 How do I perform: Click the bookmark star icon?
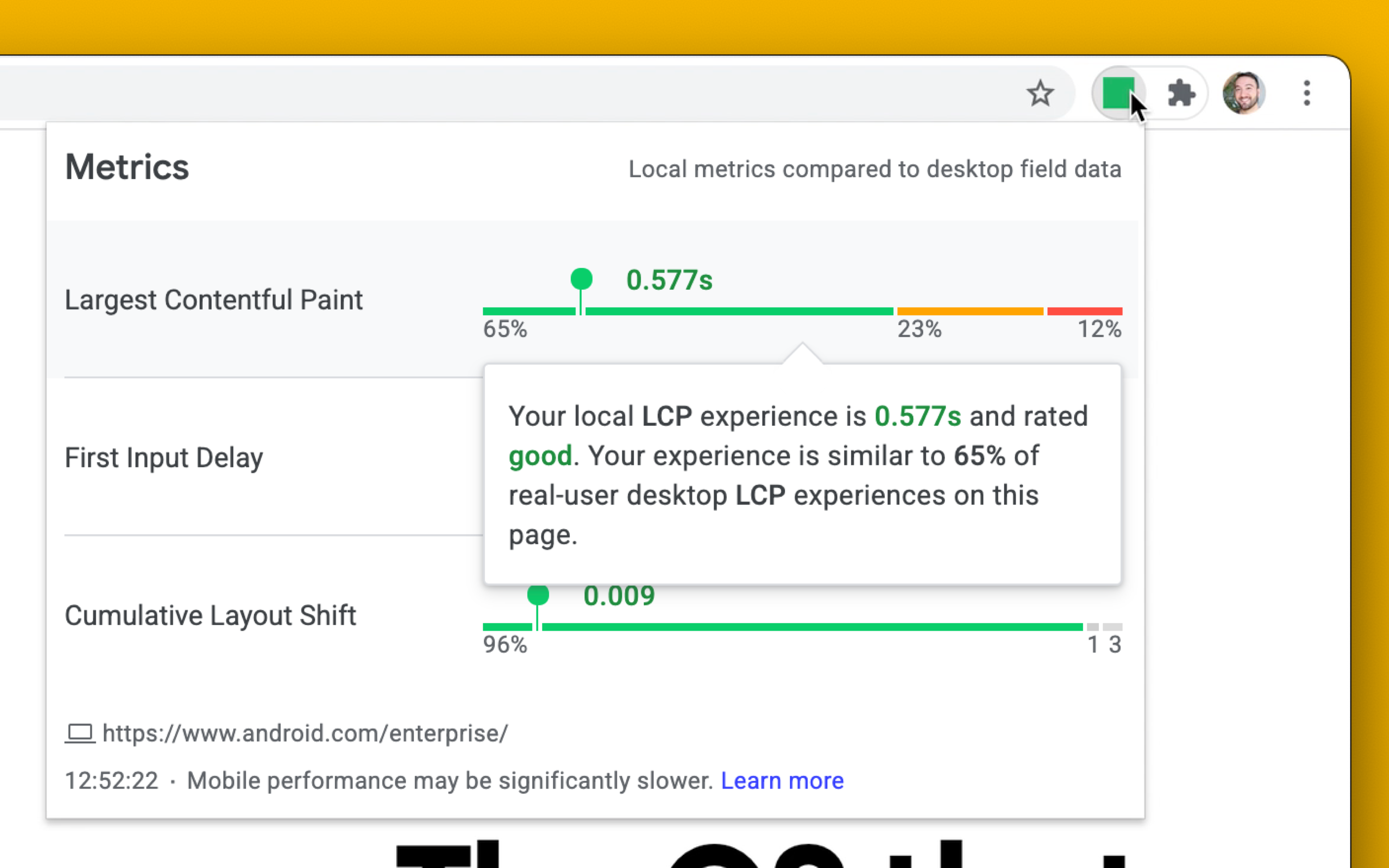tap(1040, 94)
